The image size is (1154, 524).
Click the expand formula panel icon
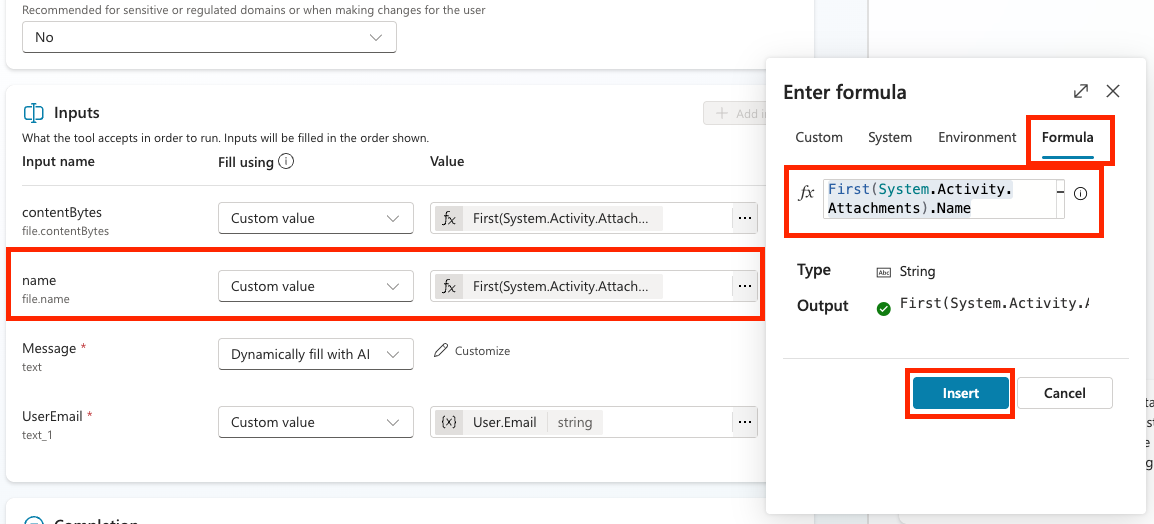[1080, 91]
